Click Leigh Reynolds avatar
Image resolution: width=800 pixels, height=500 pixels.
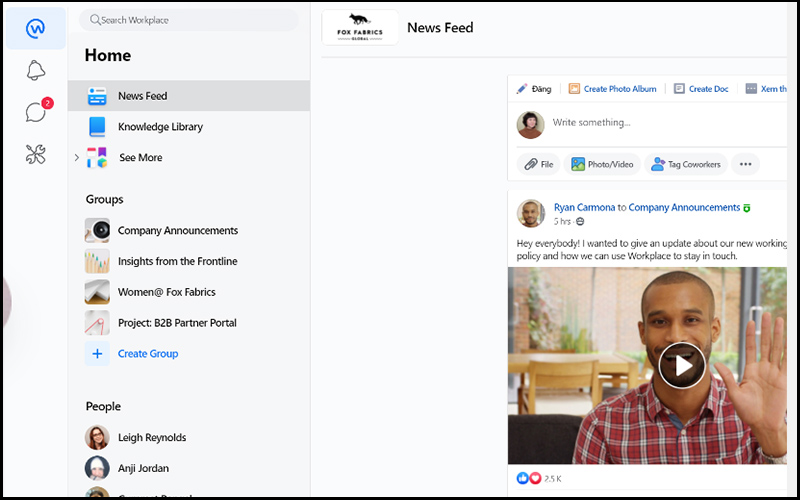click(97, 438)
